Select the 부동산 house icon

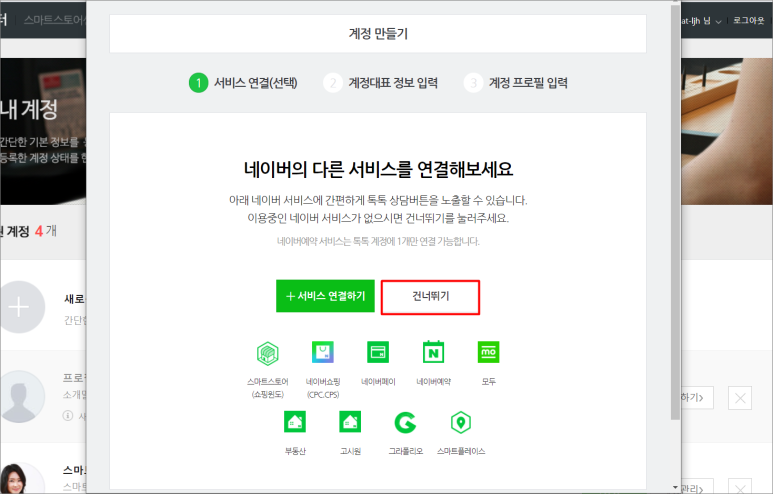pos(295,422)
